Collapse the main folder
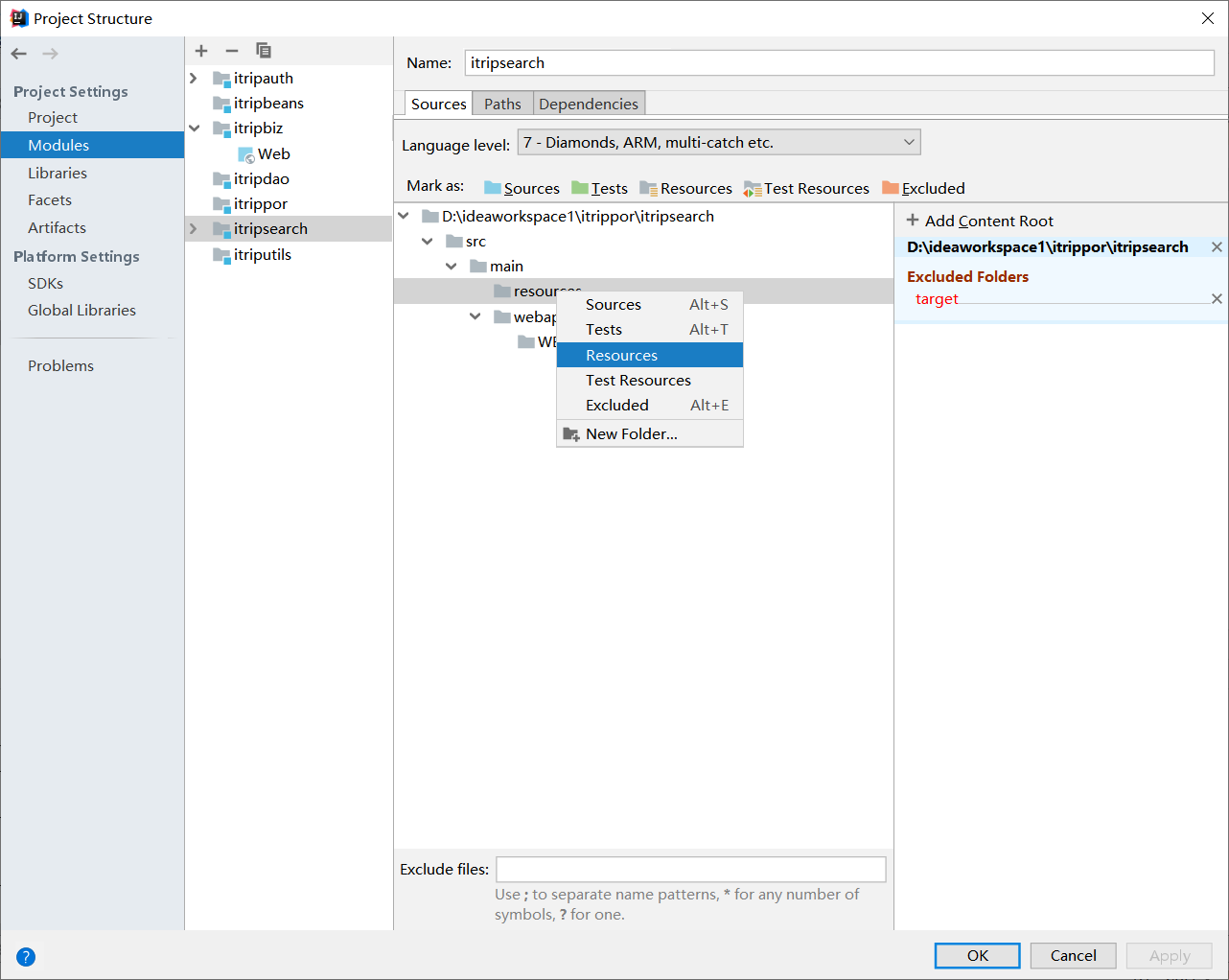The width and height of the screenshot is (1229, 980). [452, 266]
